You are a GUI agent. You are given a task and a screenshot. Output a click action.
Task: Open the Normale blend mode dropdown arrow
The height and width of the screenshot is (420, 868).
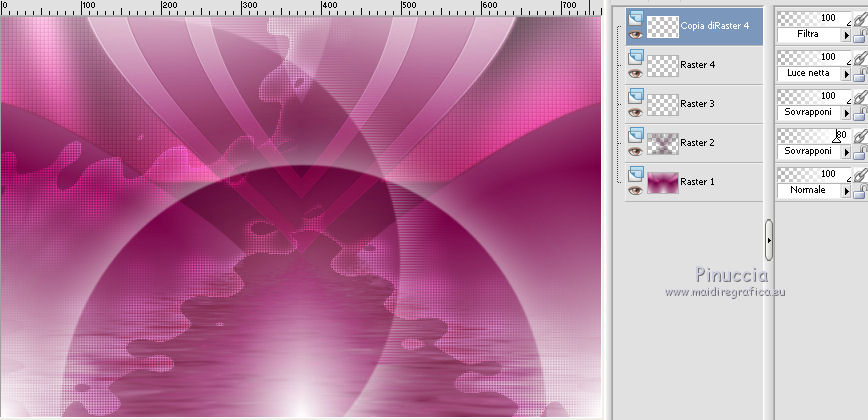846,191
